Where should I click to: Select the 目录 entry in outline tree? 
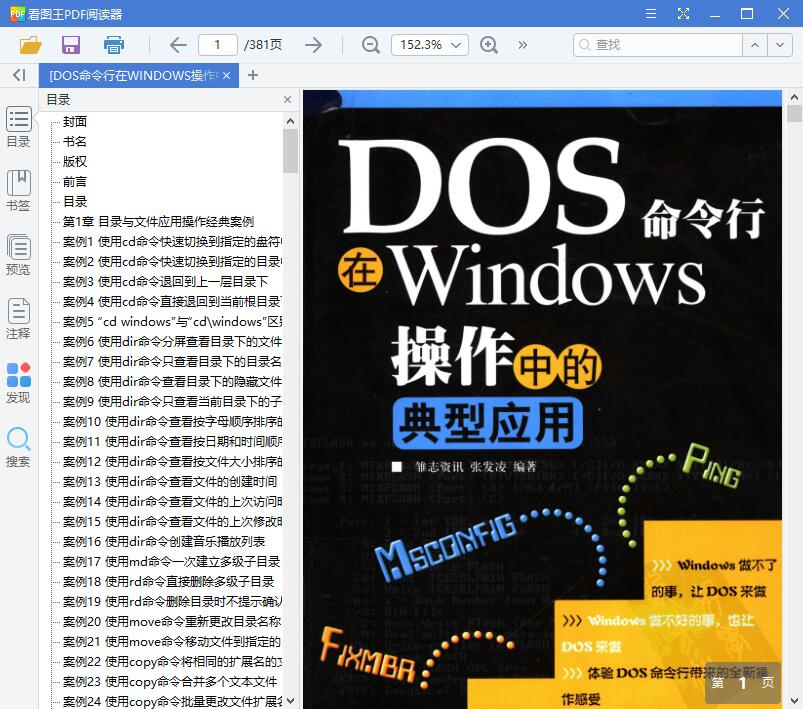(x=75, y=201)
